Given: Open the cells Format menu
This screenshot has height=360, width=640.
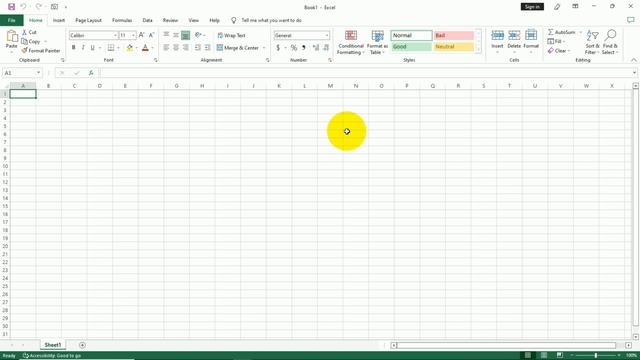Looking at the screenshot, I should (531, 42).
